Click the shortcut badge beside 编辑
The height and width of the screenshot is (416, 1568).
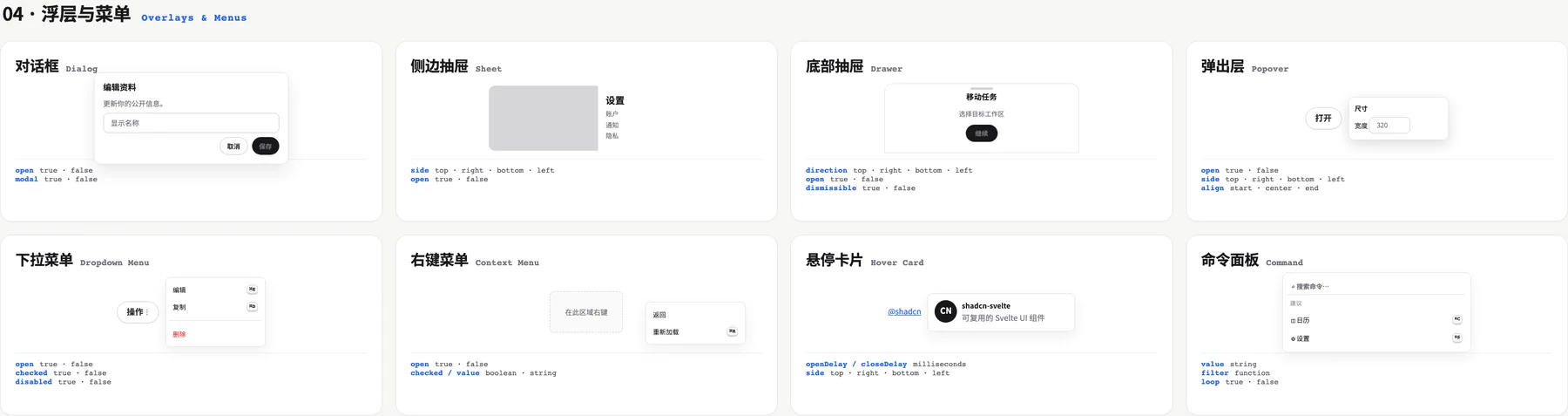[252, 290]
